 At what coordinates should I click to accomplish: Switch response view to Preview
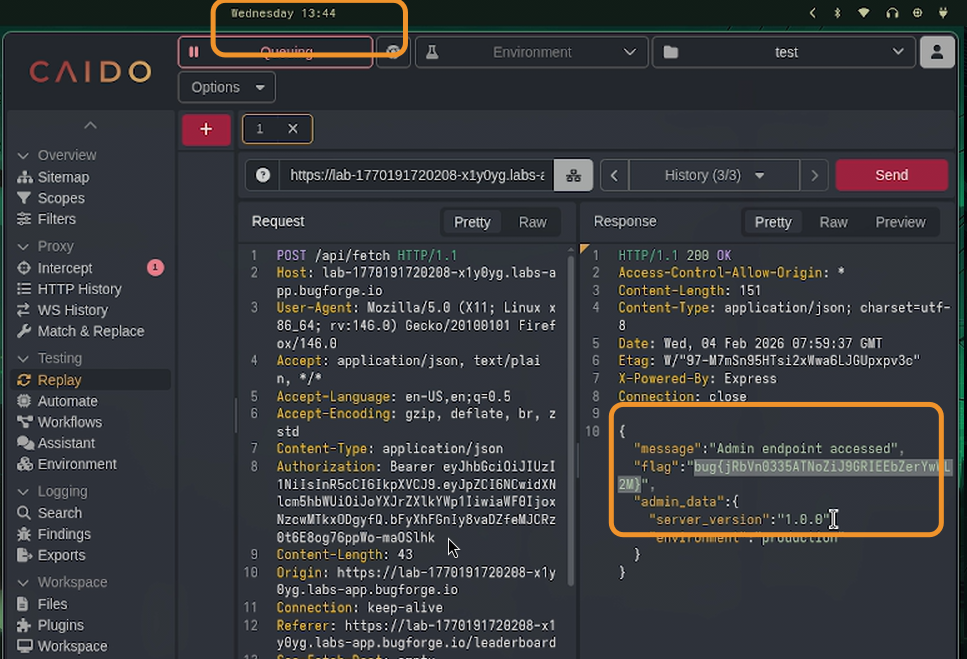[x=900, y=222]
